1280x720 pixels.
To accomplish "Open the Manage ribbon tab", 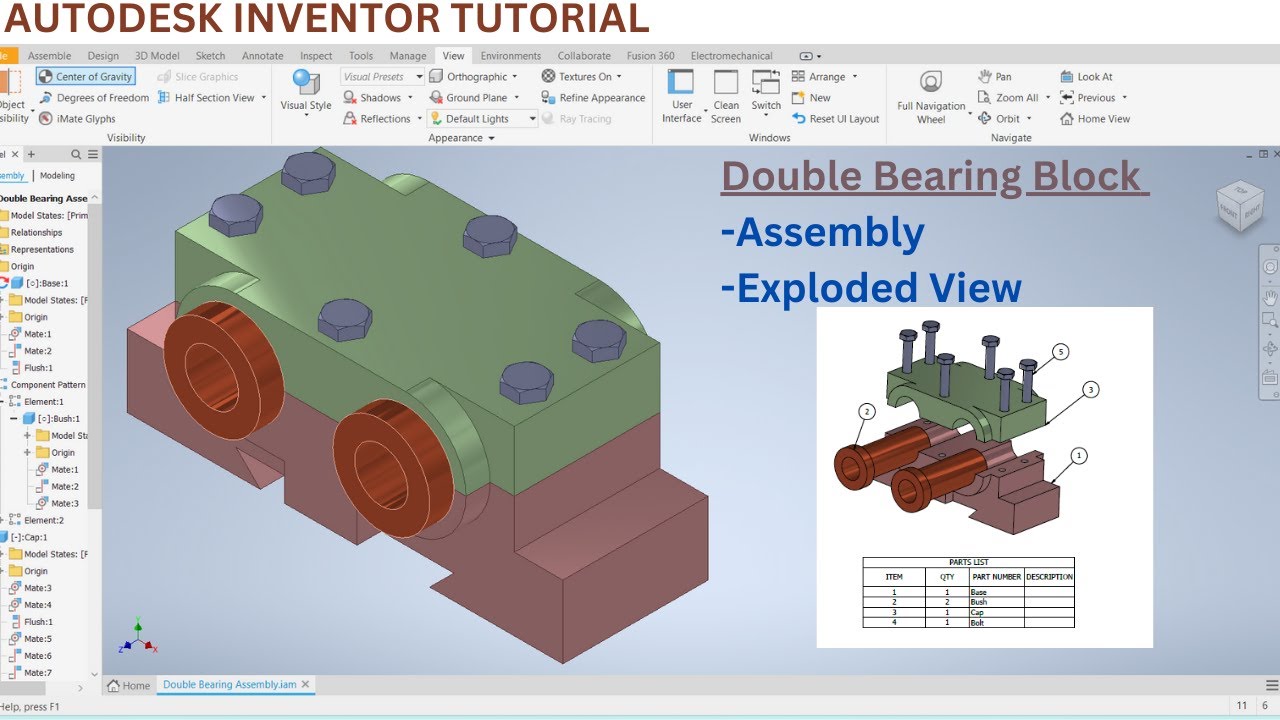I will pyautogui.click(x=408, y=56).
